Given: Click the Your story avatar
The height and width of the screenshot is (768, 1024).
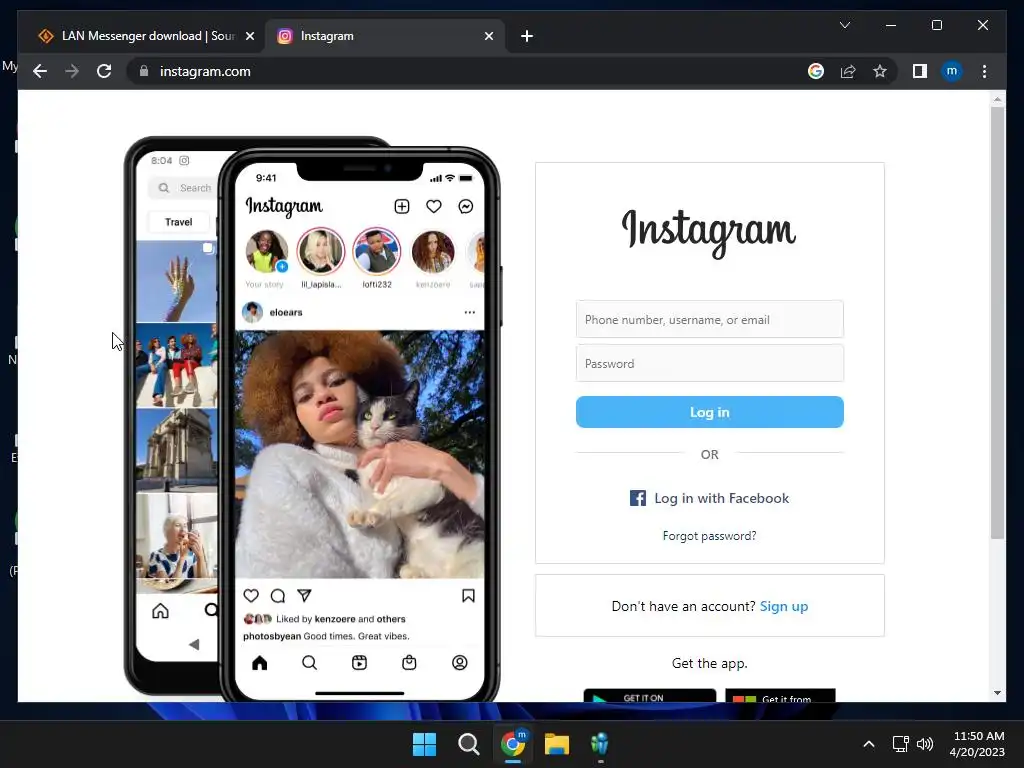Looking at the screenshot, I should click(x=266, y=251).
